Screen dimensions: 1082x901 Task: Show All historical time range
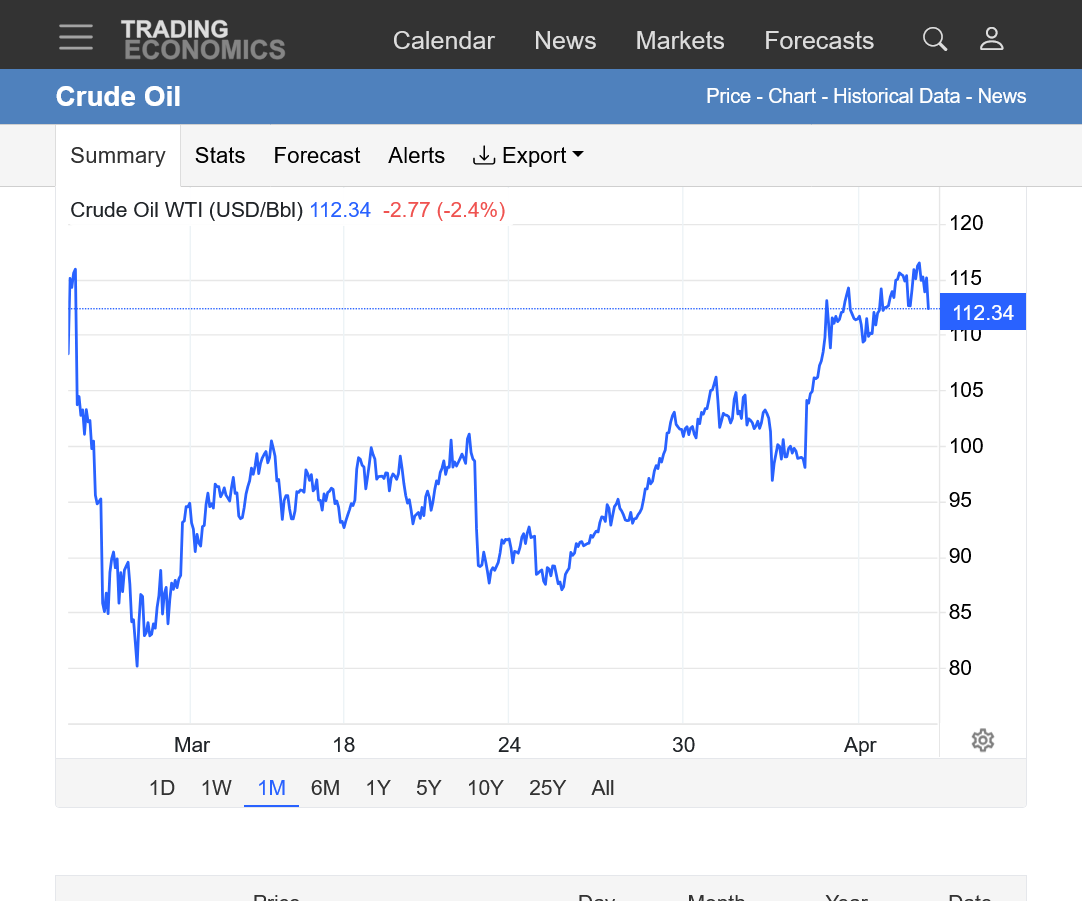click(602, 788)
